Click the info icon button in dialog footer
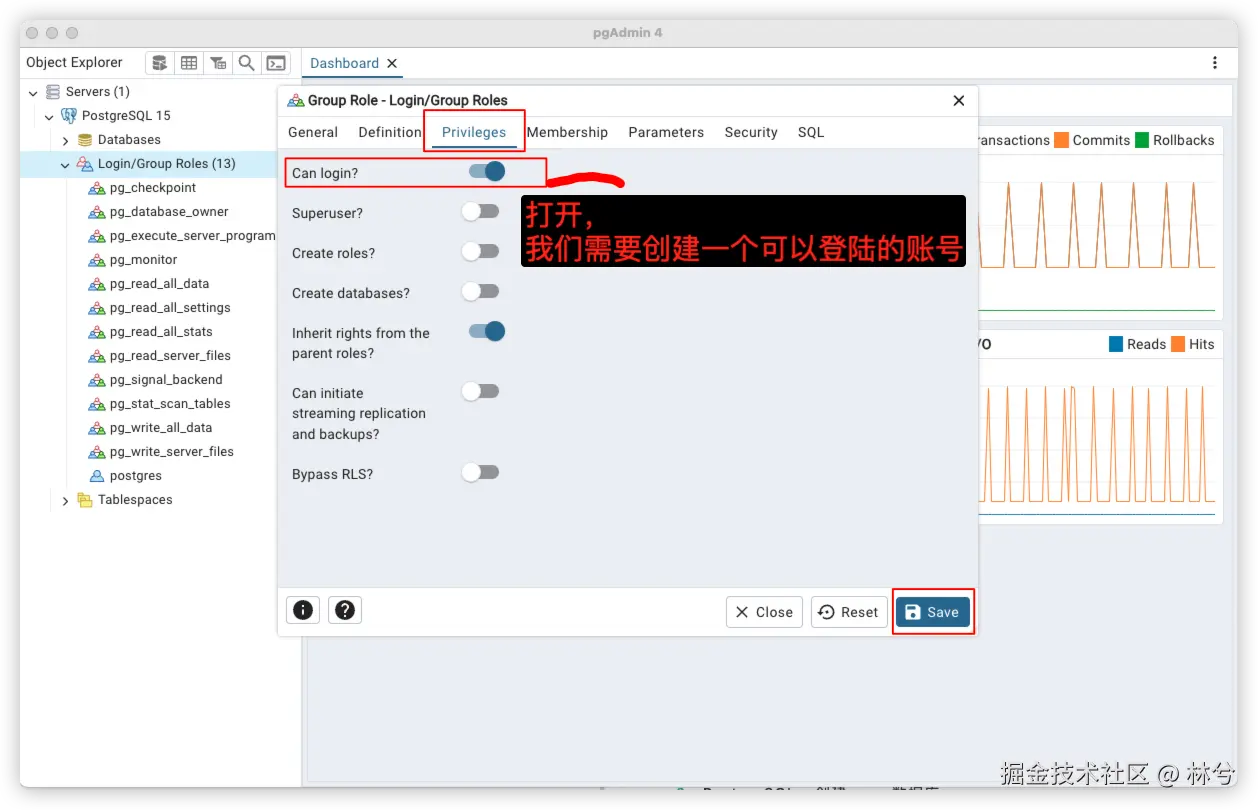 click(303, 610)
